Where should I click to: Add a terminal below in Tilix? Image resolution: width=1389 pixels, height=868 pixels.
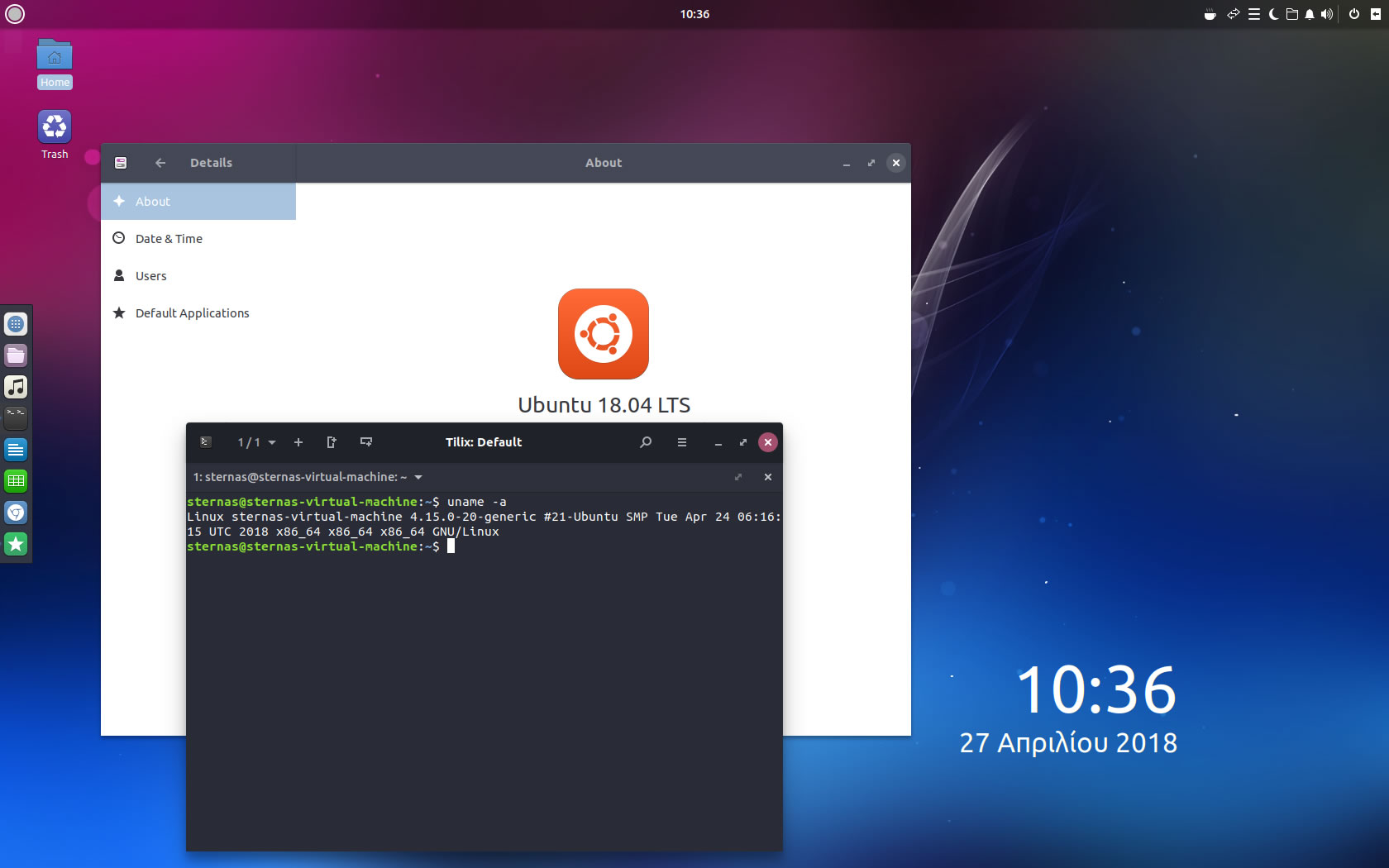[x=366, y=442]
